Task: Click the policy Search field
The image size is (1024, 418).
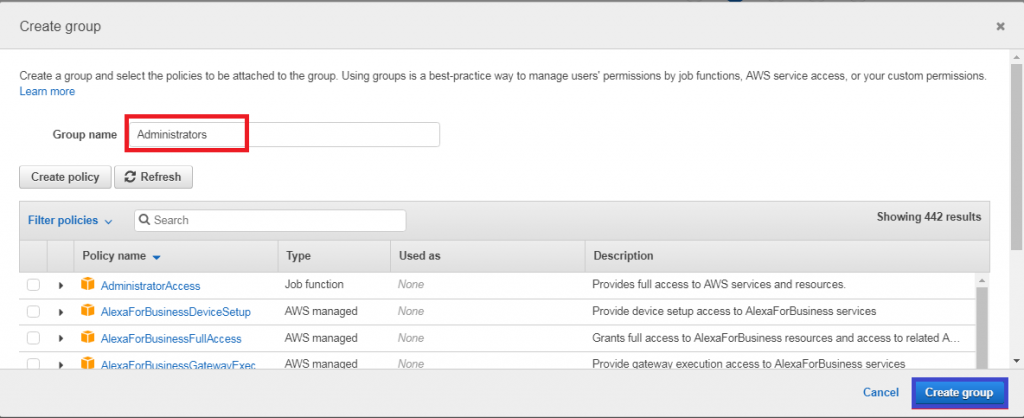Action: [270, 221]
